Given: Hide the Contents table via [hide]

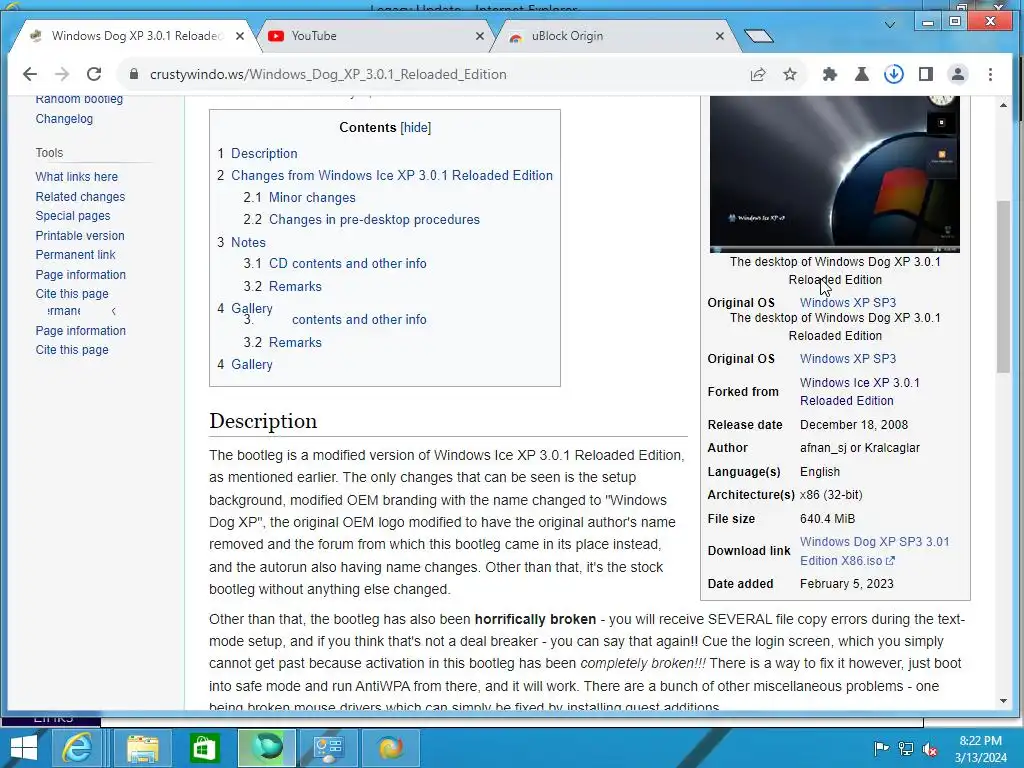Looking at the screenshot, I should pyautogui.click(x=415, y=127).
